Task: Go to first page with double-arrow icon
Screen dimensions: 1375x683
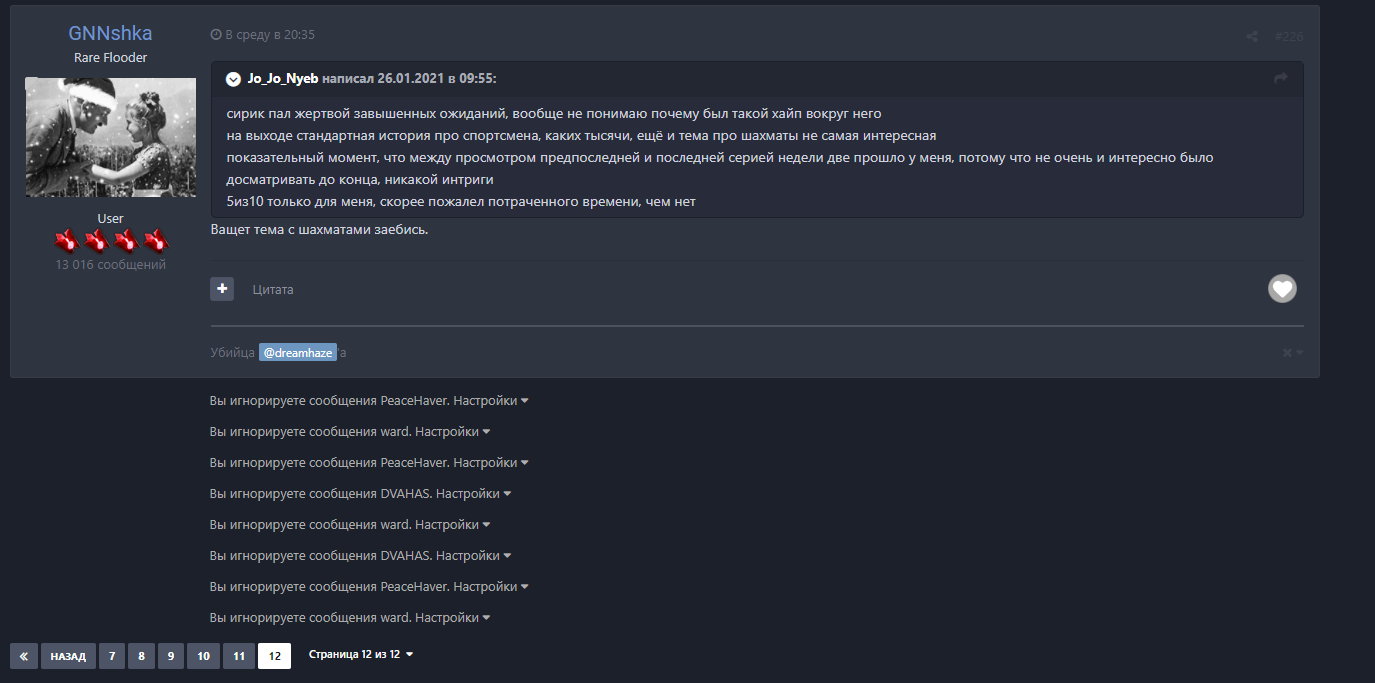Action: [23, 656]
